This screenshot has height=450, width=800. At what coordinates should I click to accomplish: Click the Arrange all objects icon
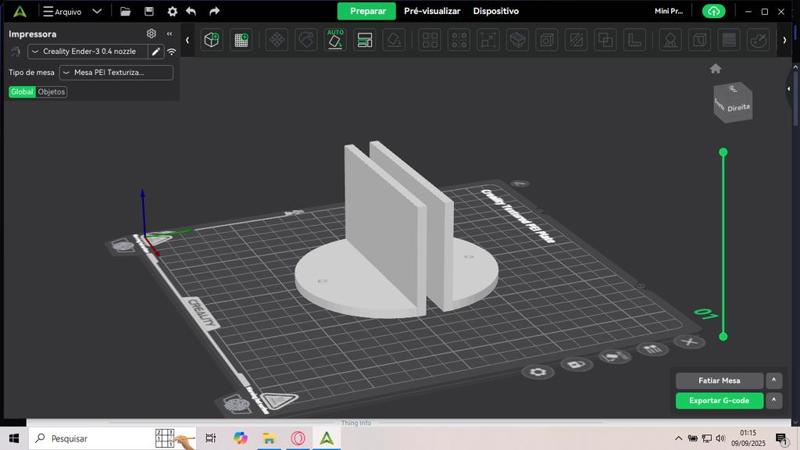coord(365,40)
